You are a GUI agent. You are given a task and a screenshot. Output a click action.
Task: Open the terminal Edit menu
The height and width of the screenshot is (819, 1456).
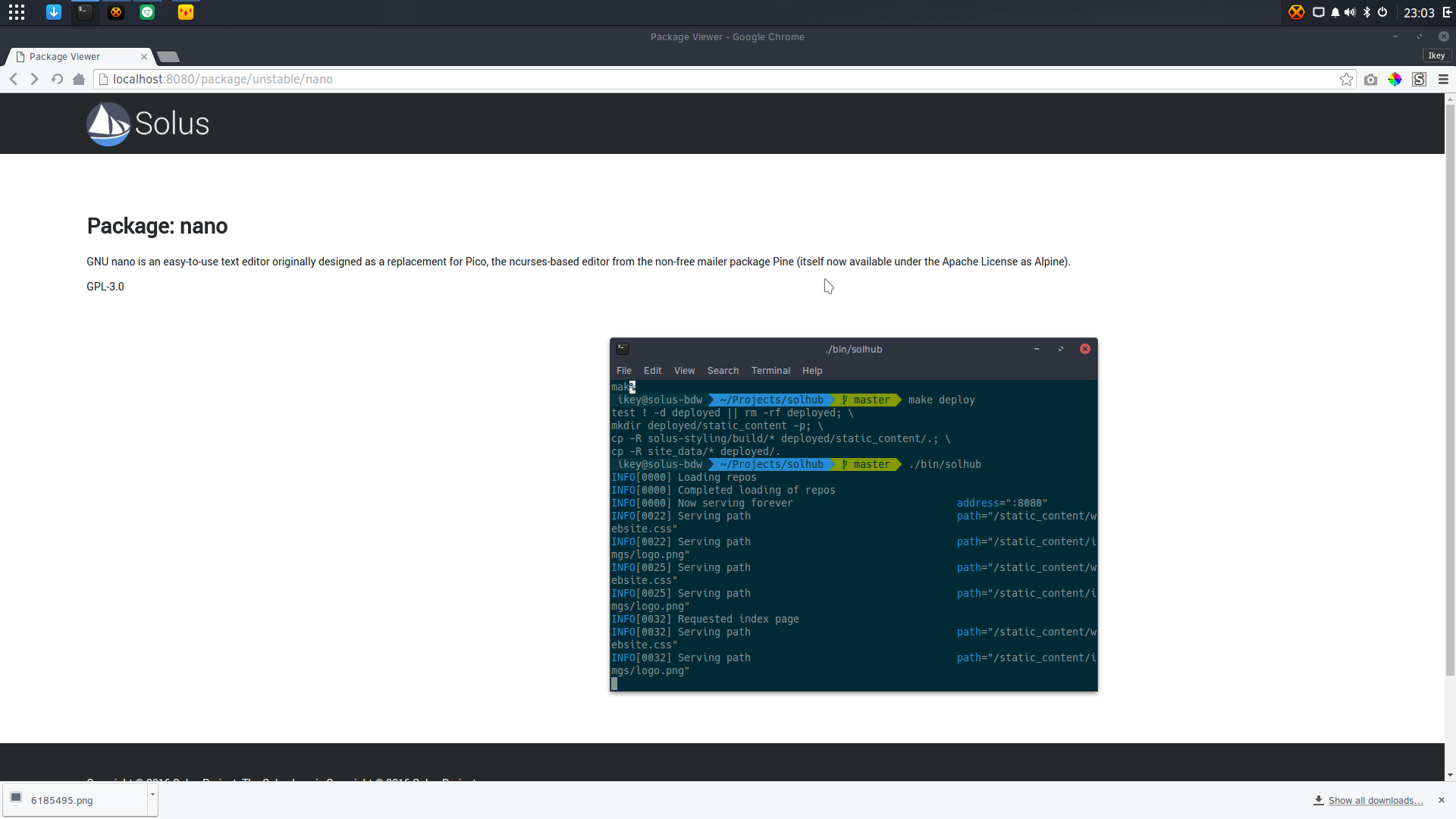click(x=652, y=371)
